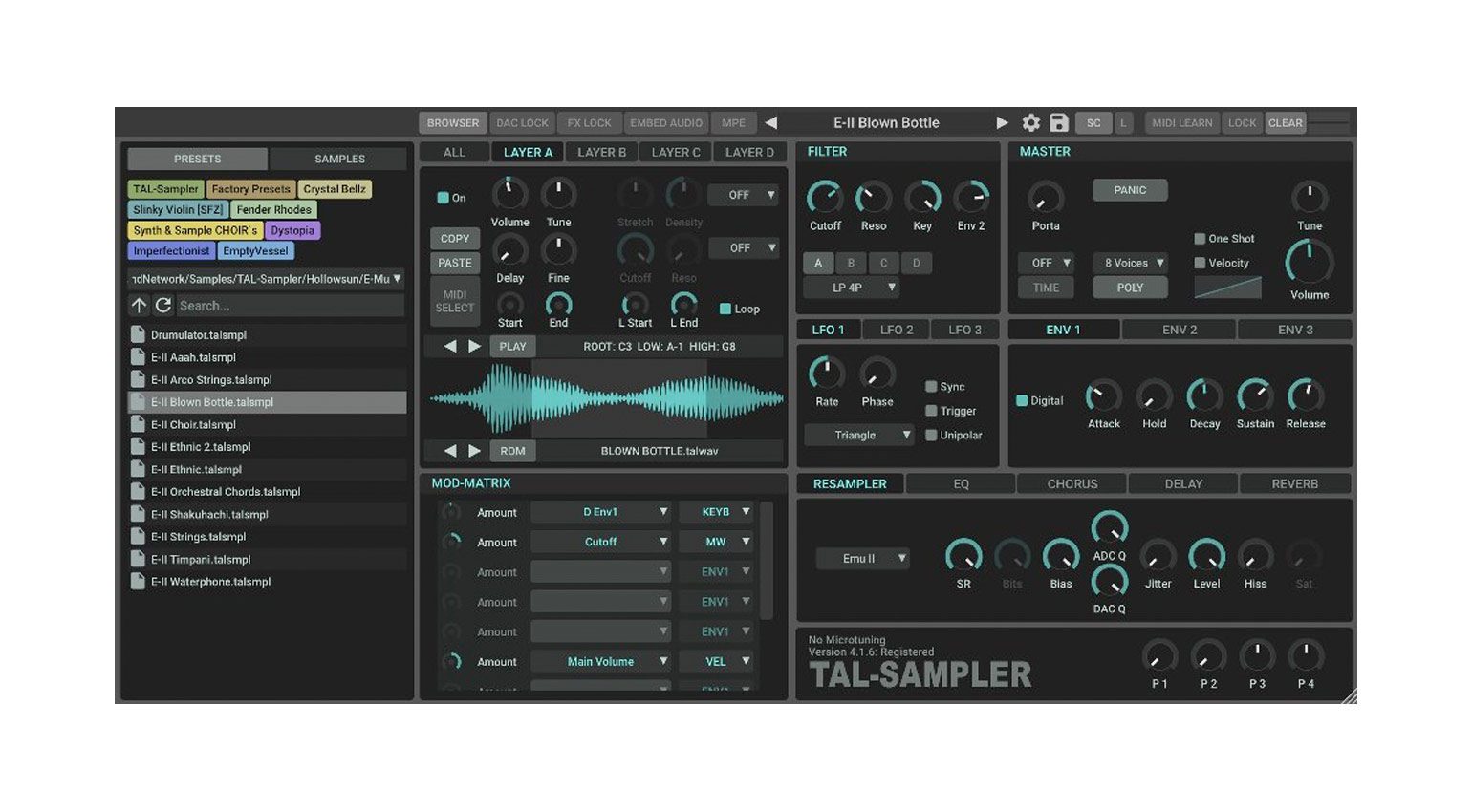Enable LFO Trigger checkbox
Viewport: 1472px width, 812px height.
point(930,411)
